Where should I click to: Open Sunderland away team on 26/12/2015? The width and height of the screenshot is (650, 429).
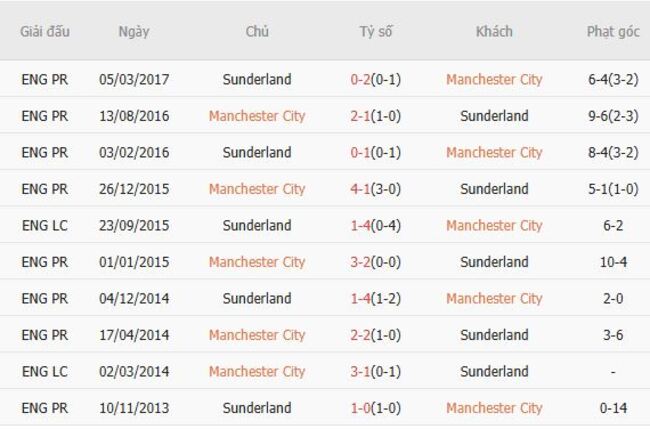coord(494,189)
